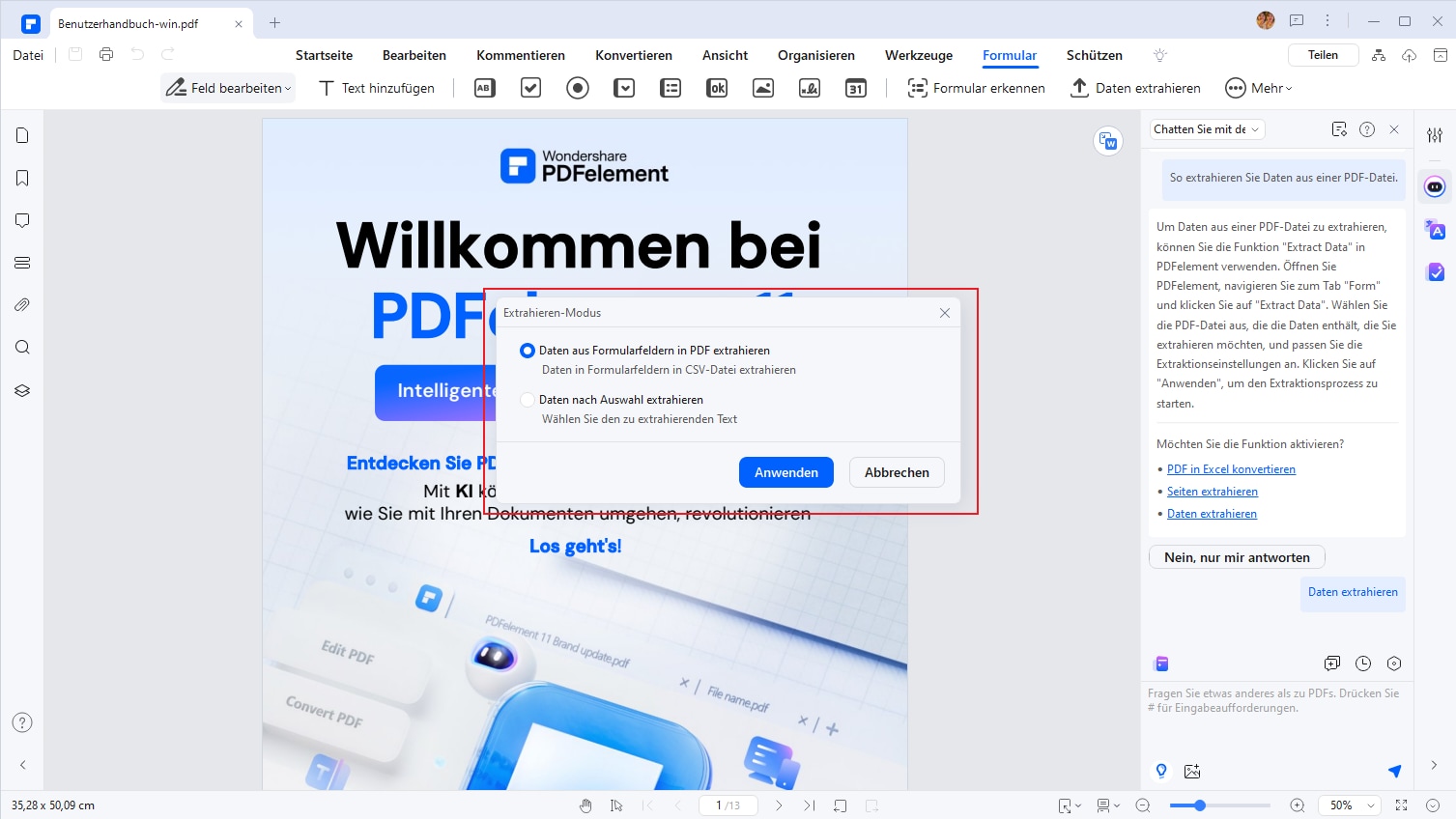
Task: Switch to the Bearbeiten tab
Action: coord(414,55)
